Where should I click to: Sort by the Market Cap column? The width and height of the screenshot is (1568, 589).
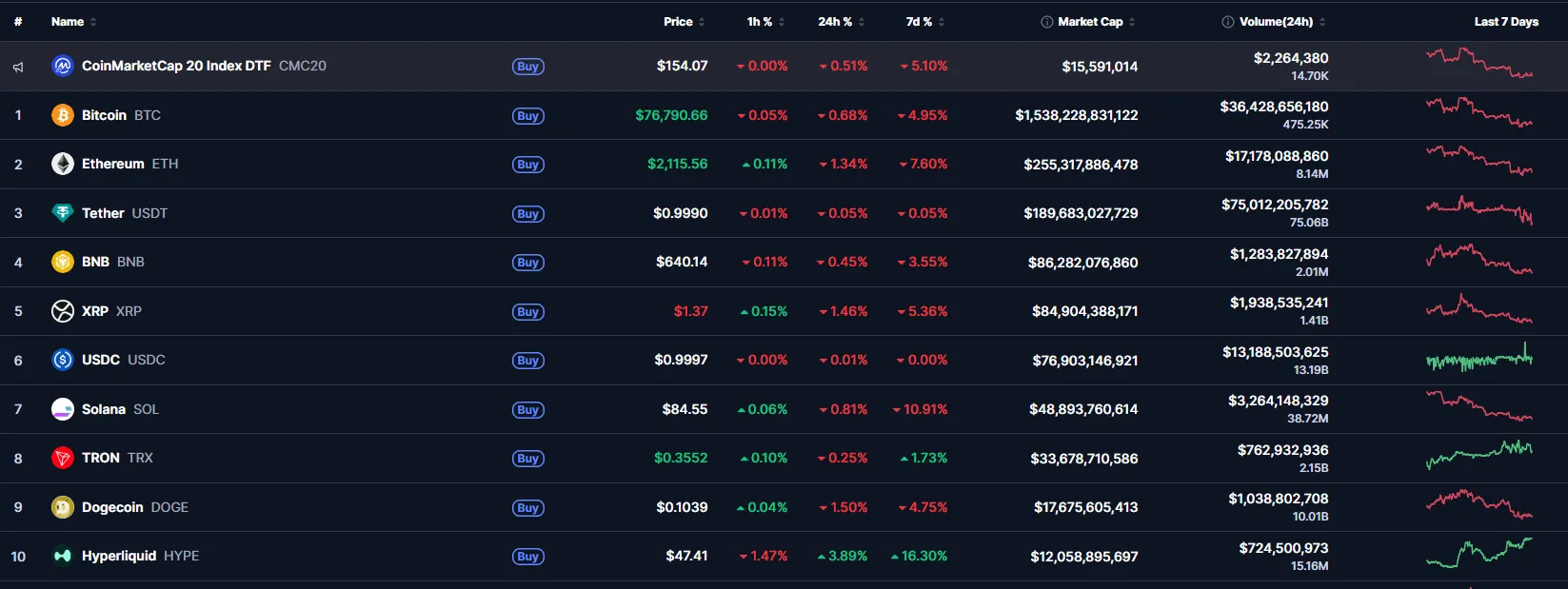(1097, 22)
